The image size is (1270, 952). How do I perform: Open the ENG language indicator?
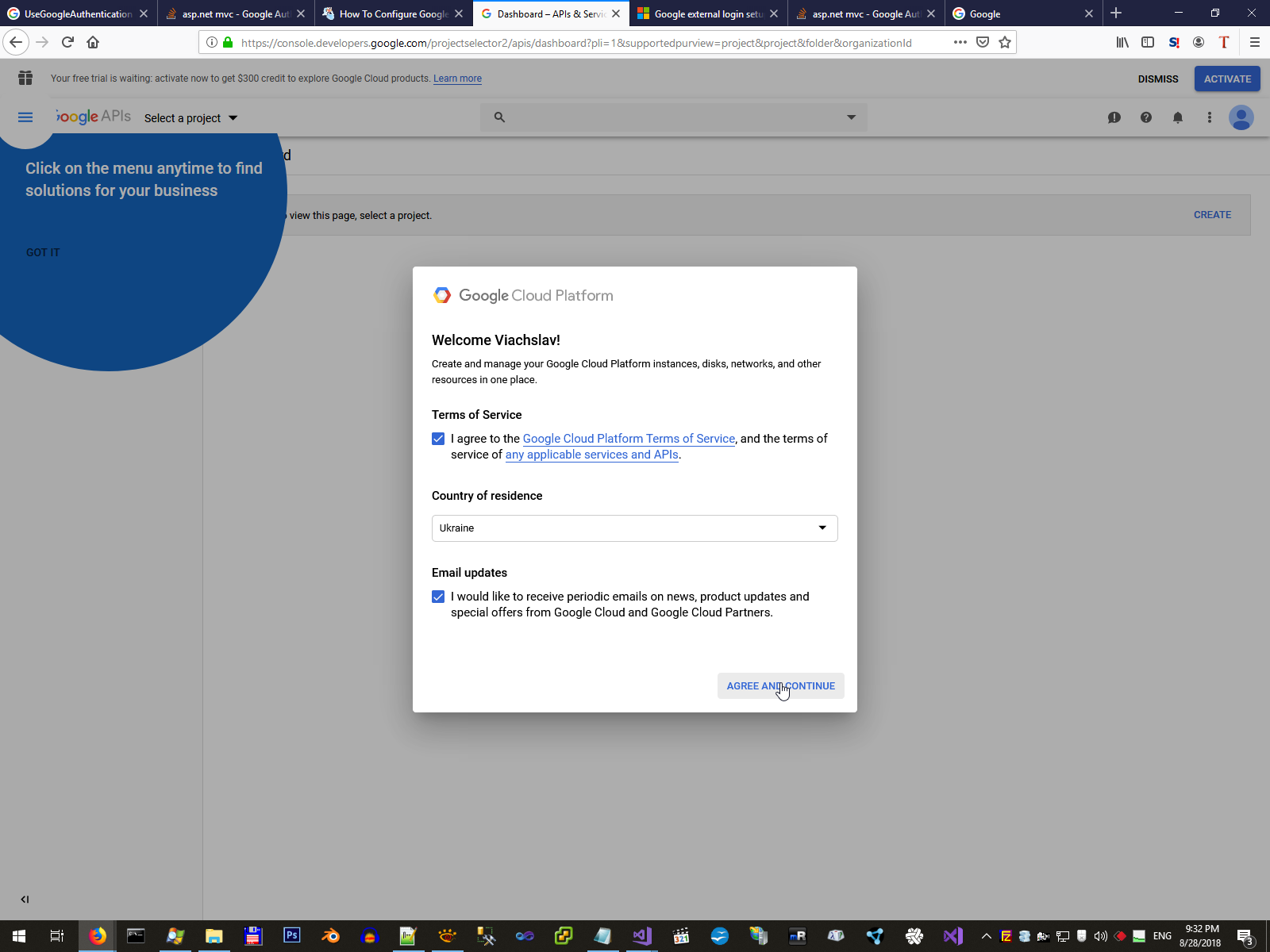tap(1162, 936)
